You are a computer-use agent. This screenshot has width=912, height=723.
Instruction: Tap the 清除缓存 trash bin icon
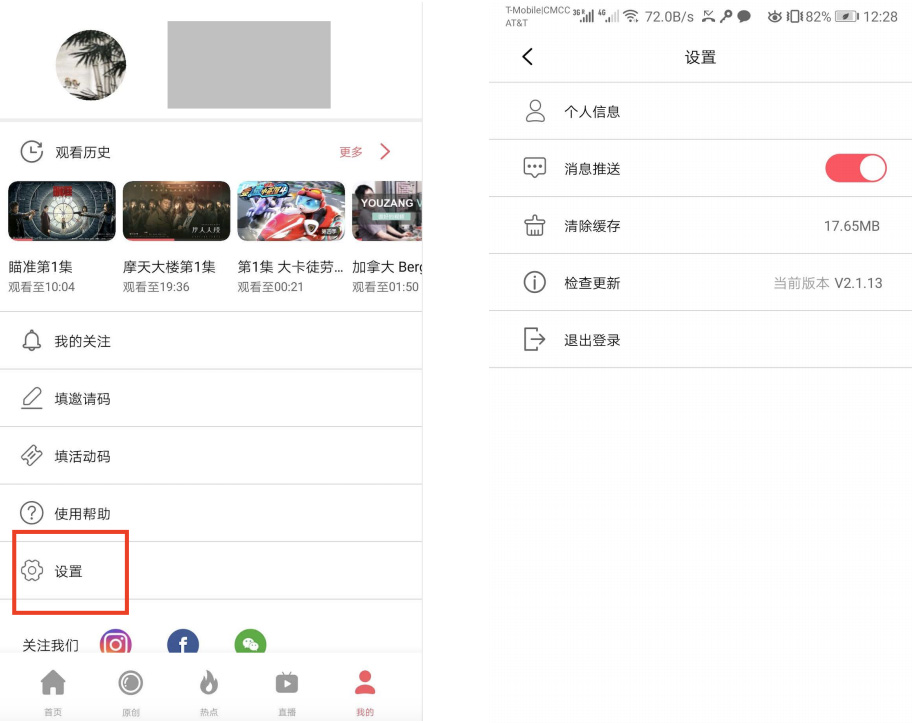click(535, 226)
